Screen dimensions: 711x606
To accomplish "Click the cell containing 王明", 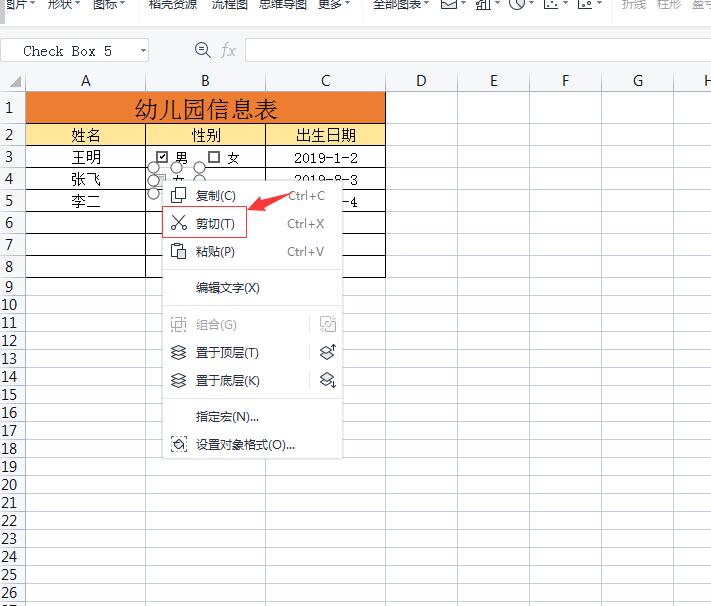I will [x=86, y=157].
